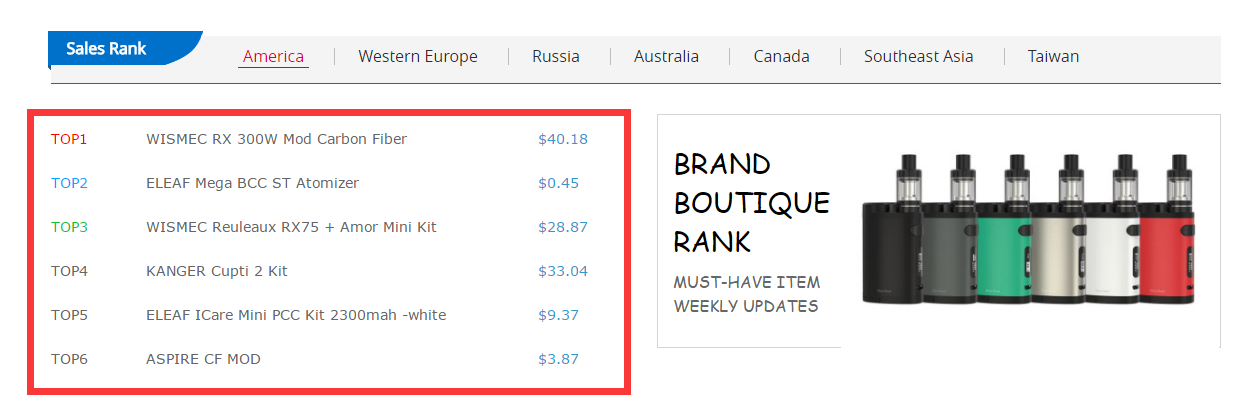The width and height of the screenshot is (1248, 417).
Task: Open WISMEC Reuleaux RX75 + Amor Mini Kit
Action: coord(291,227)
